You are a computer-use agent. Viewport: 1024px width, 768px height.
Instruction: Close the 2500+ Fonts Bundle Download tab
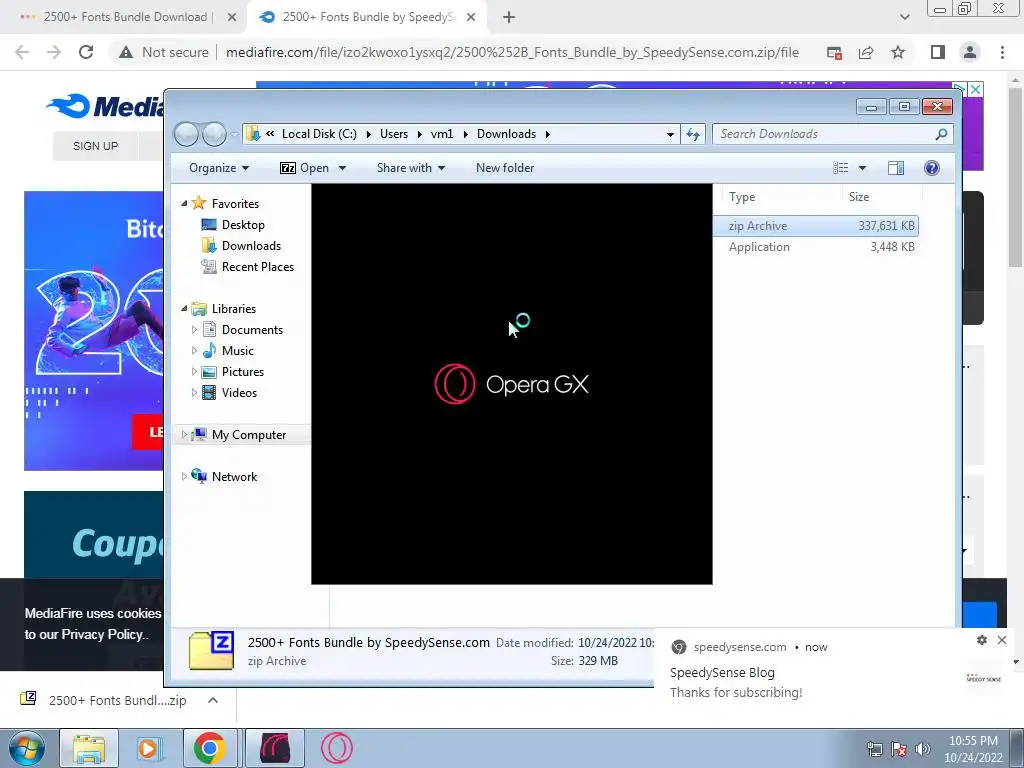(232, 18)
